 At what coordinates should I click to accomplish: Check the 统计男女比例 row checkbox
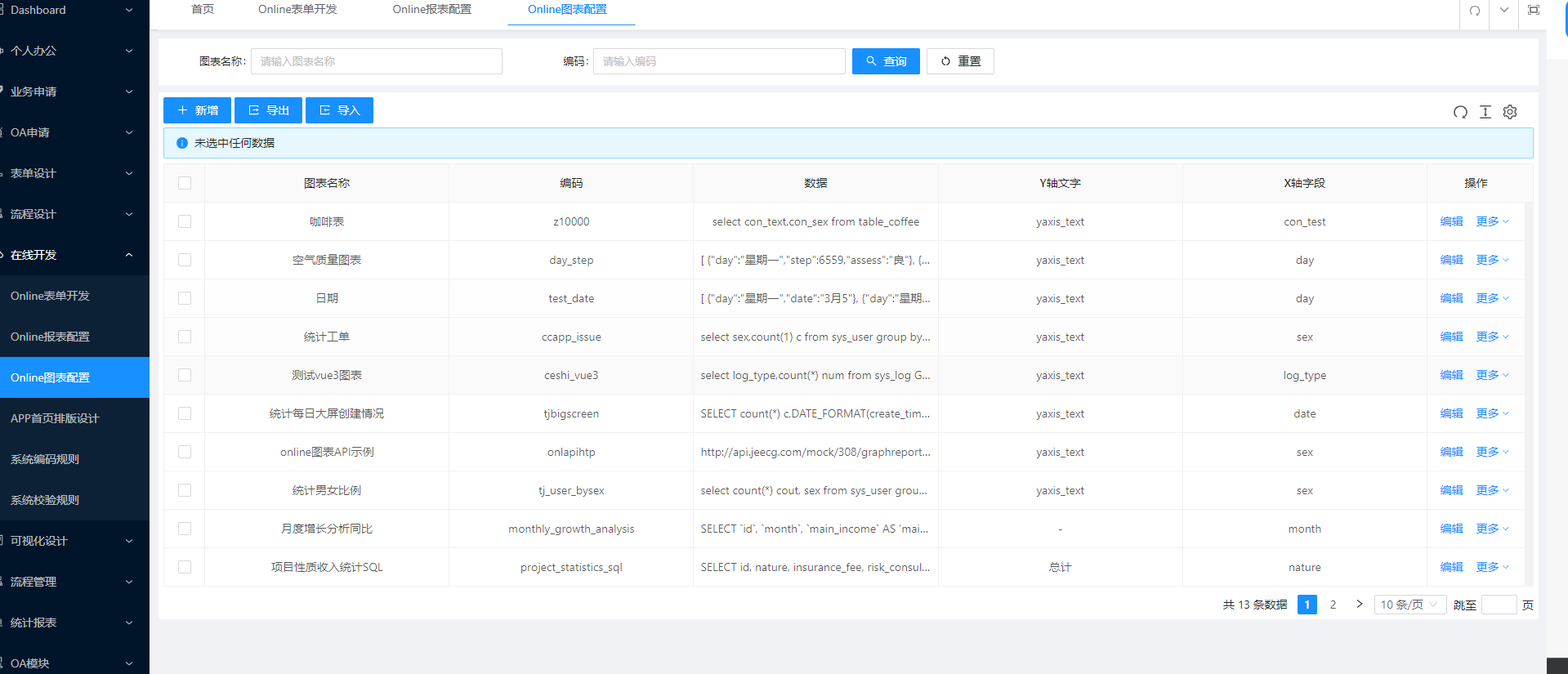[185, 490]
